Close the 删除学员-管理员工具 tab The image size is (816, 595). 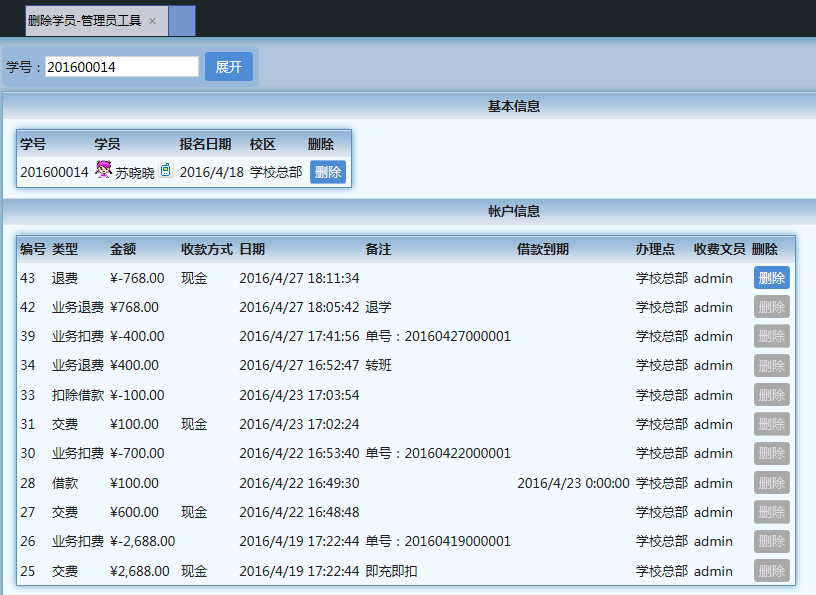(x=152, y=21)
